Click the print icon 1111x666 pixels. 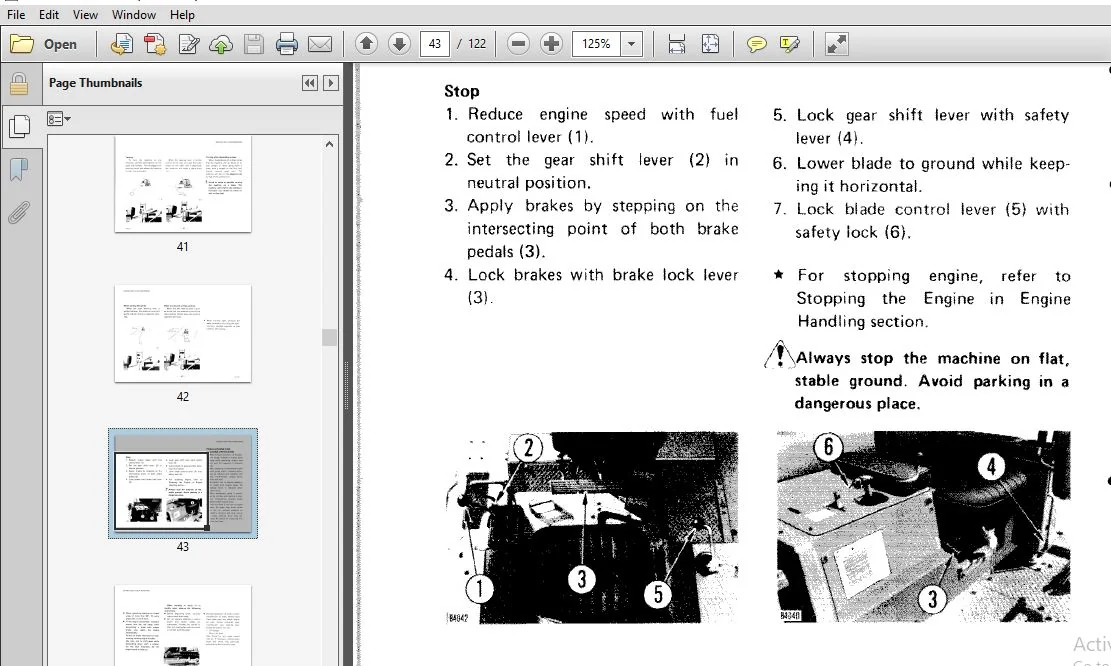click(x=286, y=44)
